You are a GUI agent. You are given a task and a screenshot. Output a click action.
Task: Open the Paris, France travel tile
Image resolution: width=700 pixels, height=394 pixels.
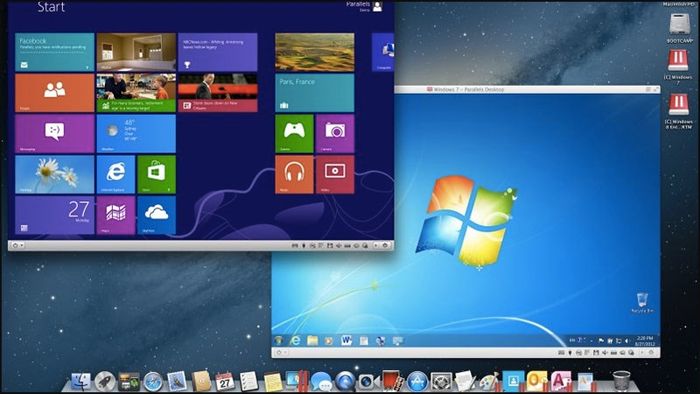coord(315,93)
